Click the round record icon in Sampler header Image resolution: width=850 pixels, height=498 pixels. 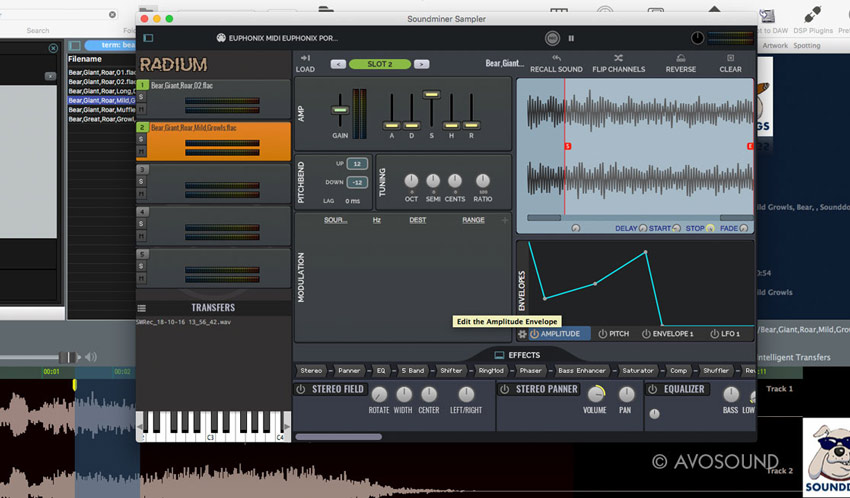point(552,38)
